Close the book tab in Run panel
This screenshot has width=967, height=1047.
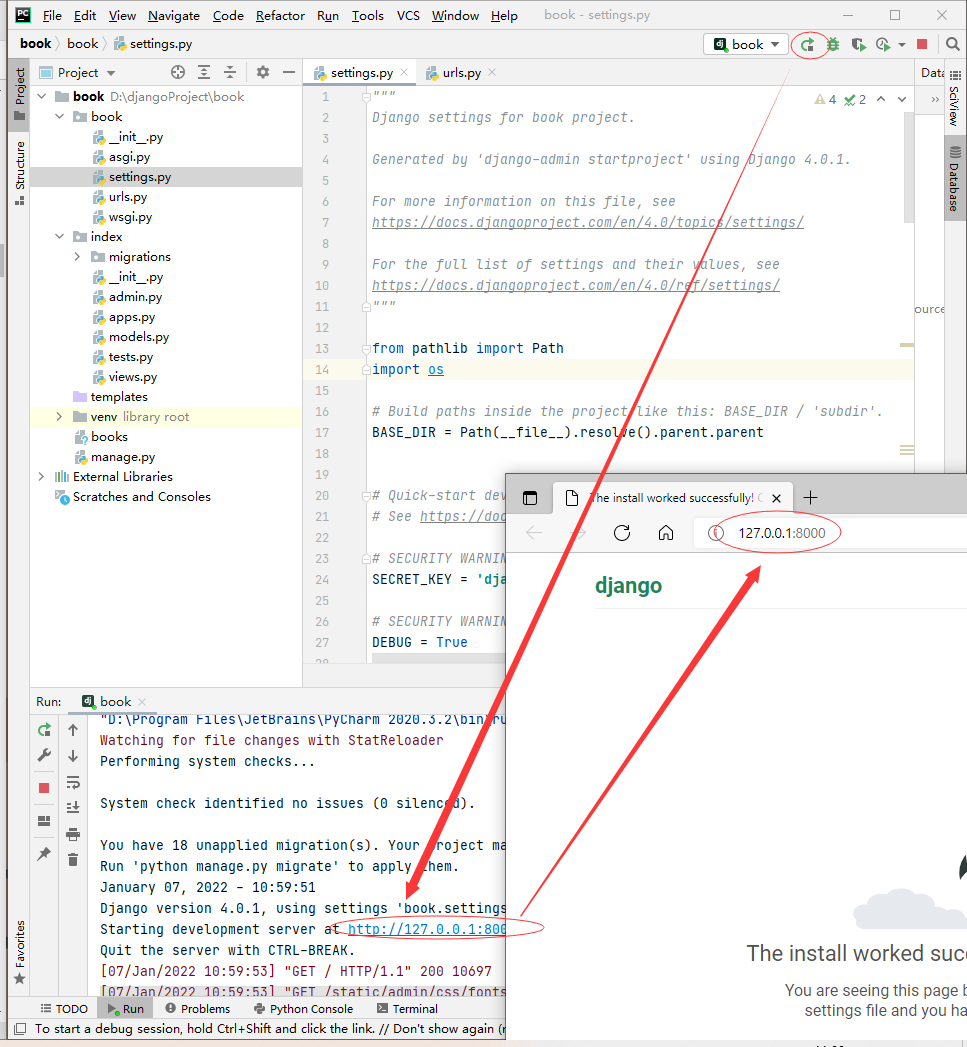(x=142, y=702)
